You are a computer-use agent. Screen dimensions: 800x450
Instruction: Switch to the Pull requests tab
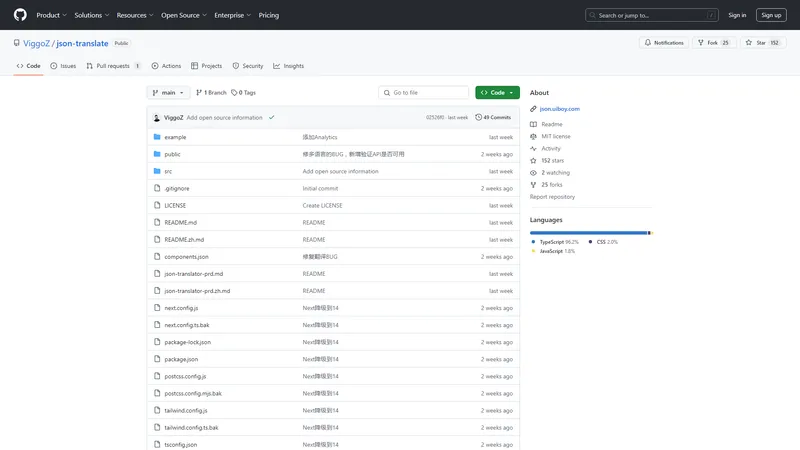[x=113, y=66]
